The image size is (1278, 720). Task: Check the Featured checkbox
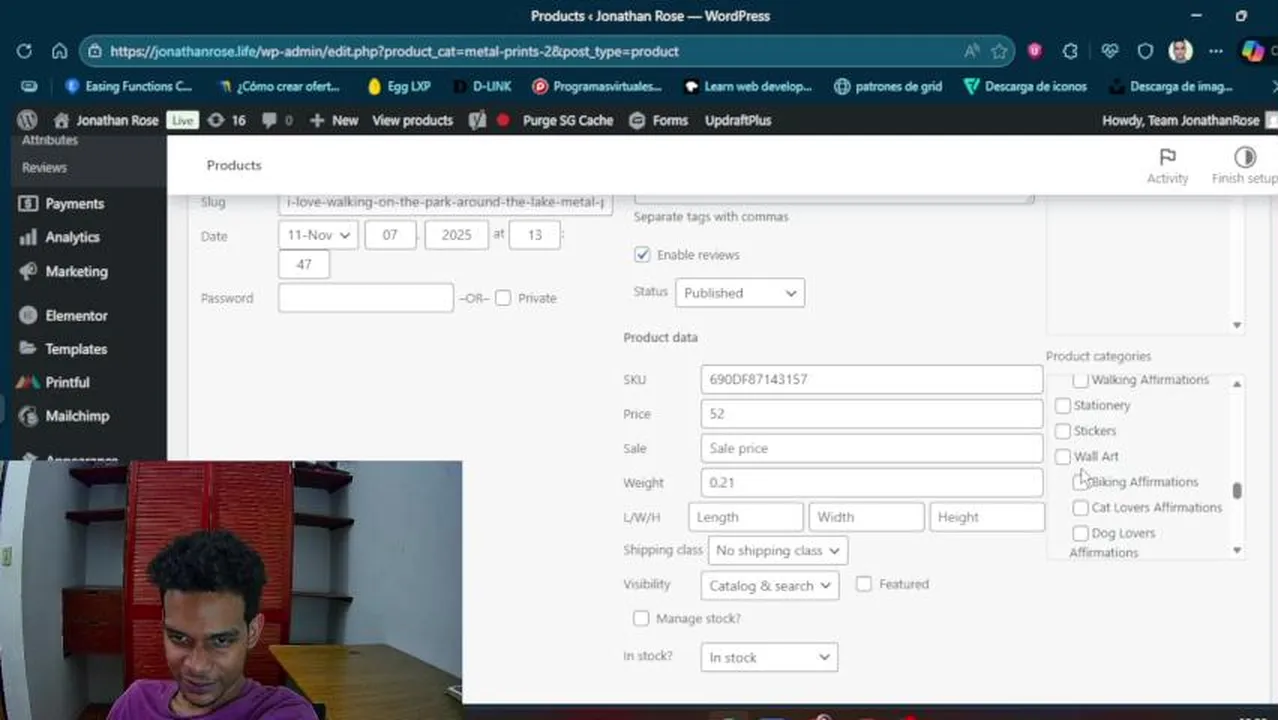tap(864, 584)
